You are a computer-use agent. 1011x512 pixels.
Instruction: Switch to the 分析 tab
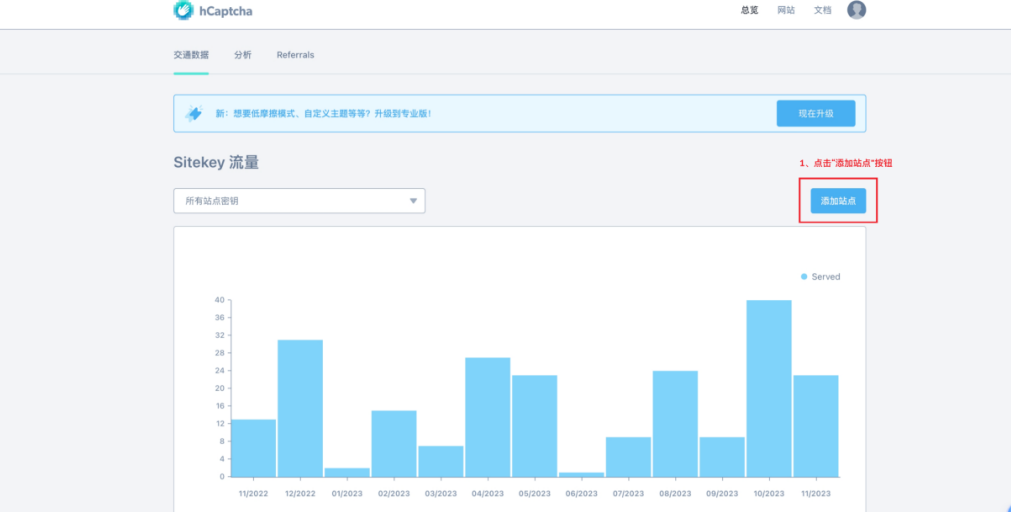pos(243,55)
